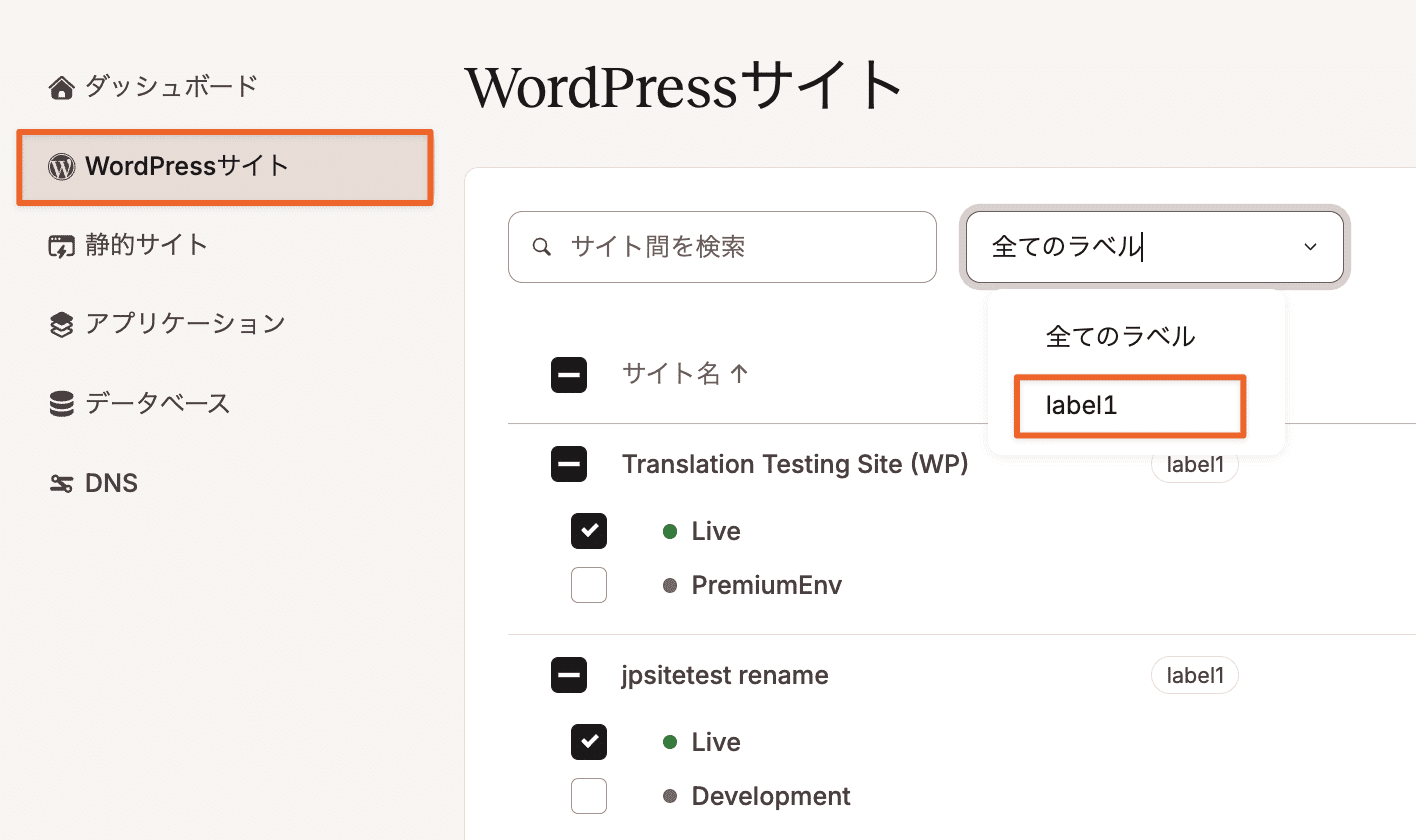Open Live environment of Translation Testing Site
Image resolution: width=1416 pixels, height=840 pixels.
click(716, 531)
